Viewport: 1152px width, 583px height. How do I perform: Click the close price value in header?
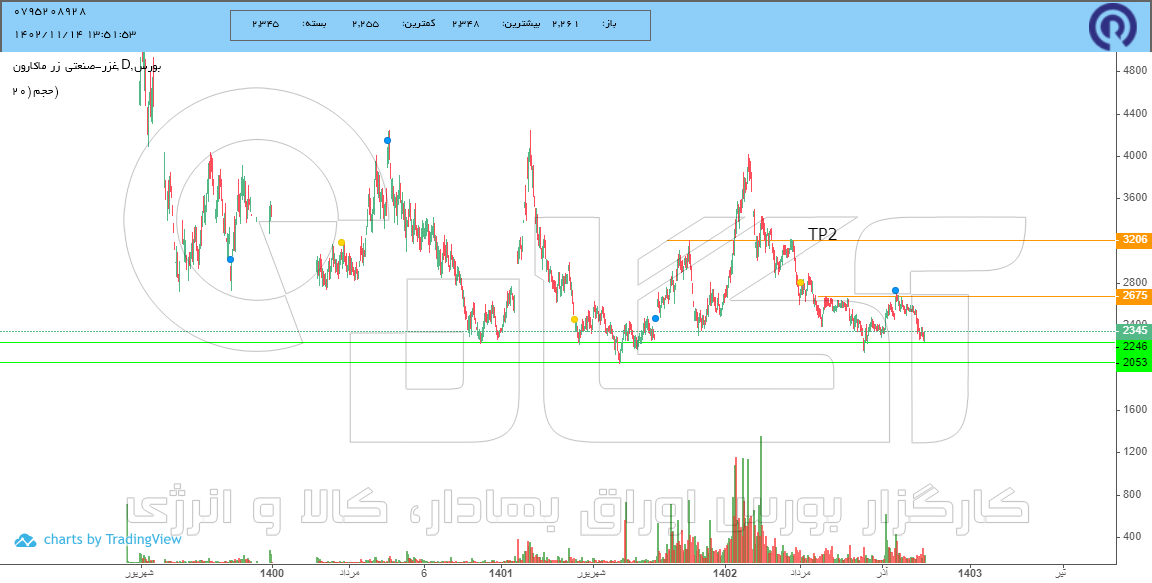point(265,24)
